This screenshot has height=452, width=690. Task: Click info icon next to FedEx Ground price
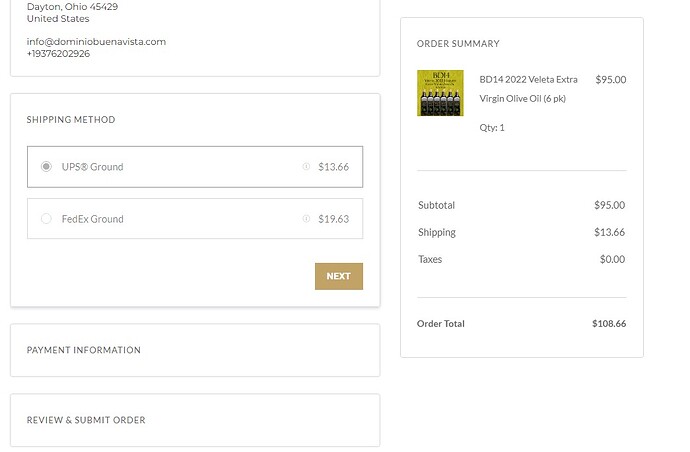306,219
